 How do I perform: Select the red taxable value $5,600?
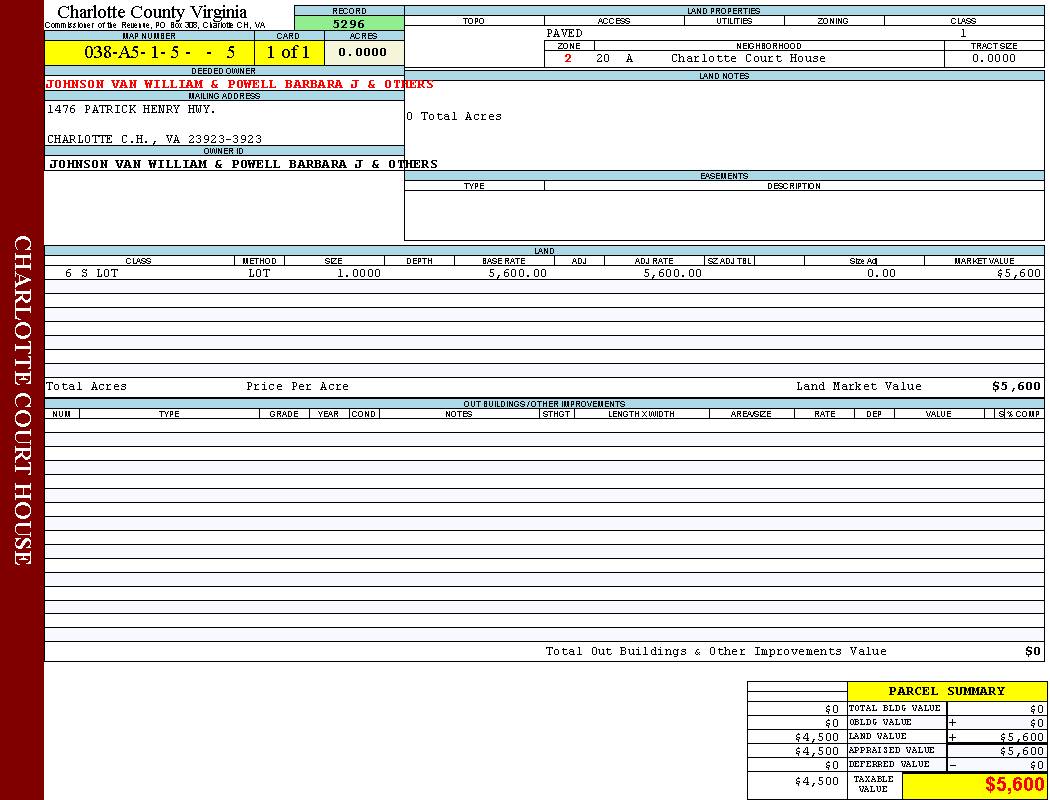click(1013, 785)
